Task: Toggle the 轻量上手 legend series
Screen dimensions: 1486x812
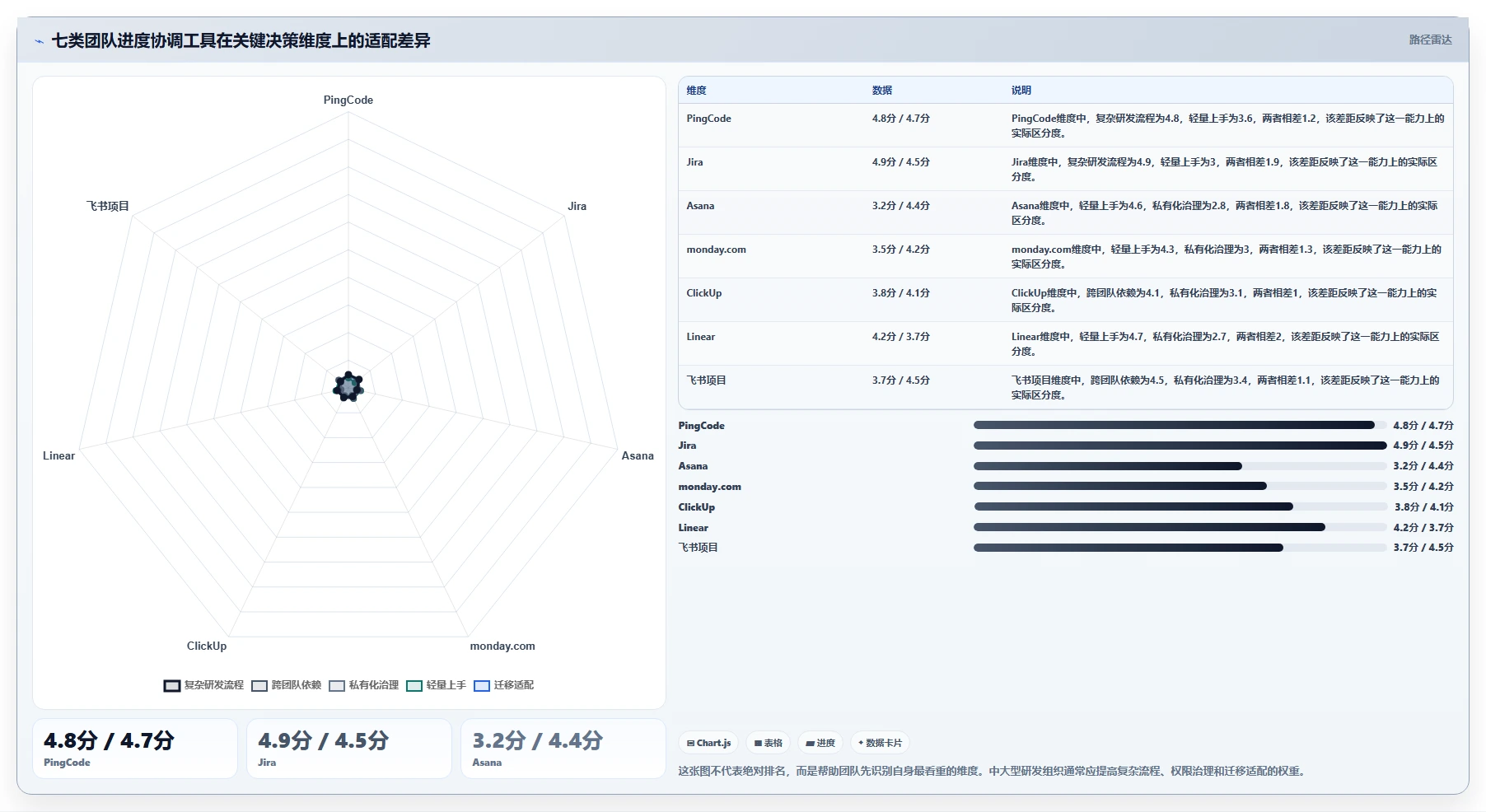Action: [436, 685]
